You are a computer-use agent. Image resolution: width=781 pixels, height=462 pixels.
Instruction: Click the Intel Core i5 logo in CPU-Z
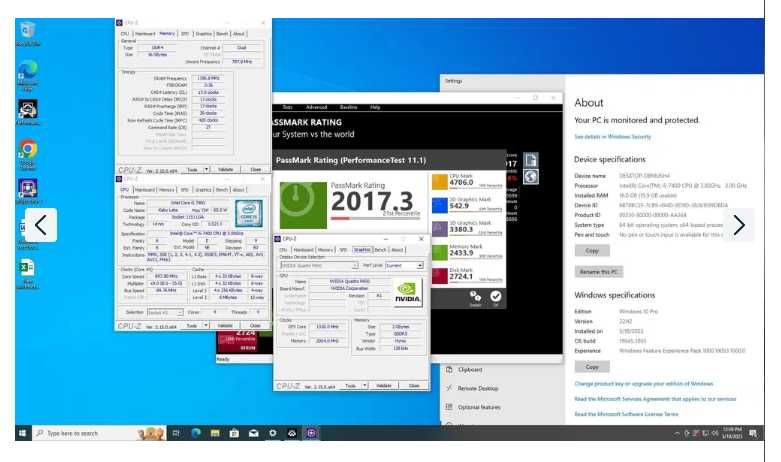coord(249,213)
